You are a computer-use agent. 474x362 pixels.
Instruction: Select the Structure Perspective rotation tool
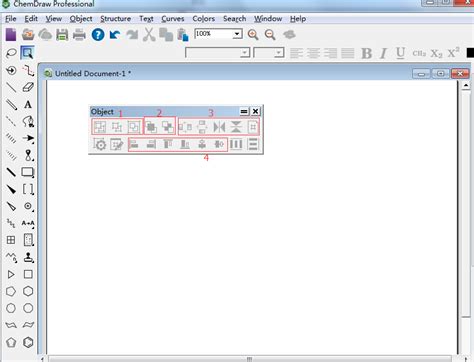11,70
